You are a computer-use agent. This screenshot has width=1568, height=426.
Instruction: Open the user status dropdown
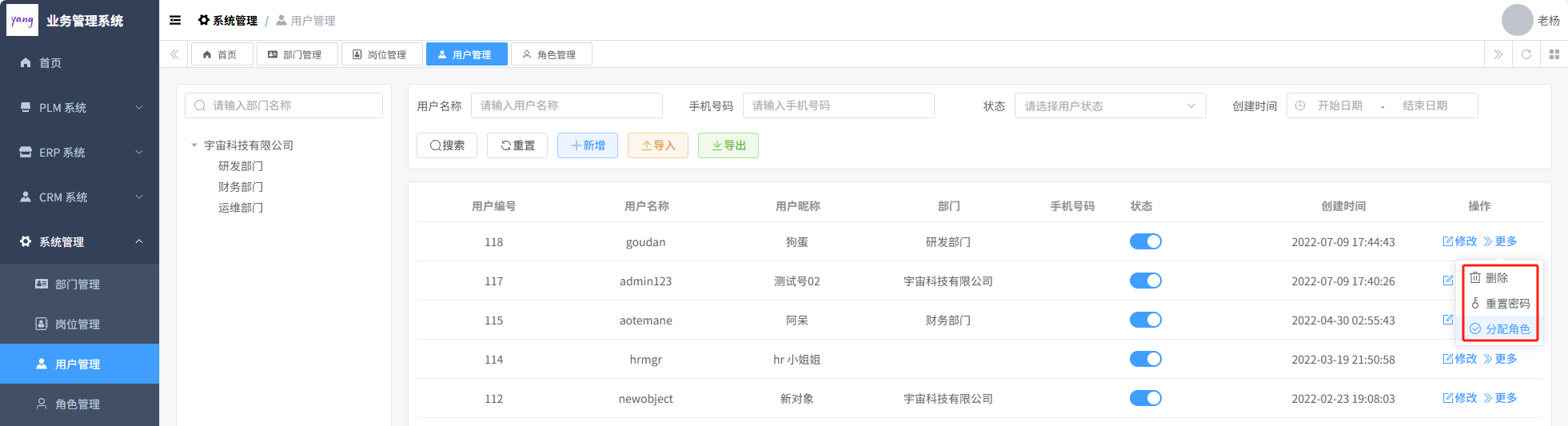point(1110,106)
